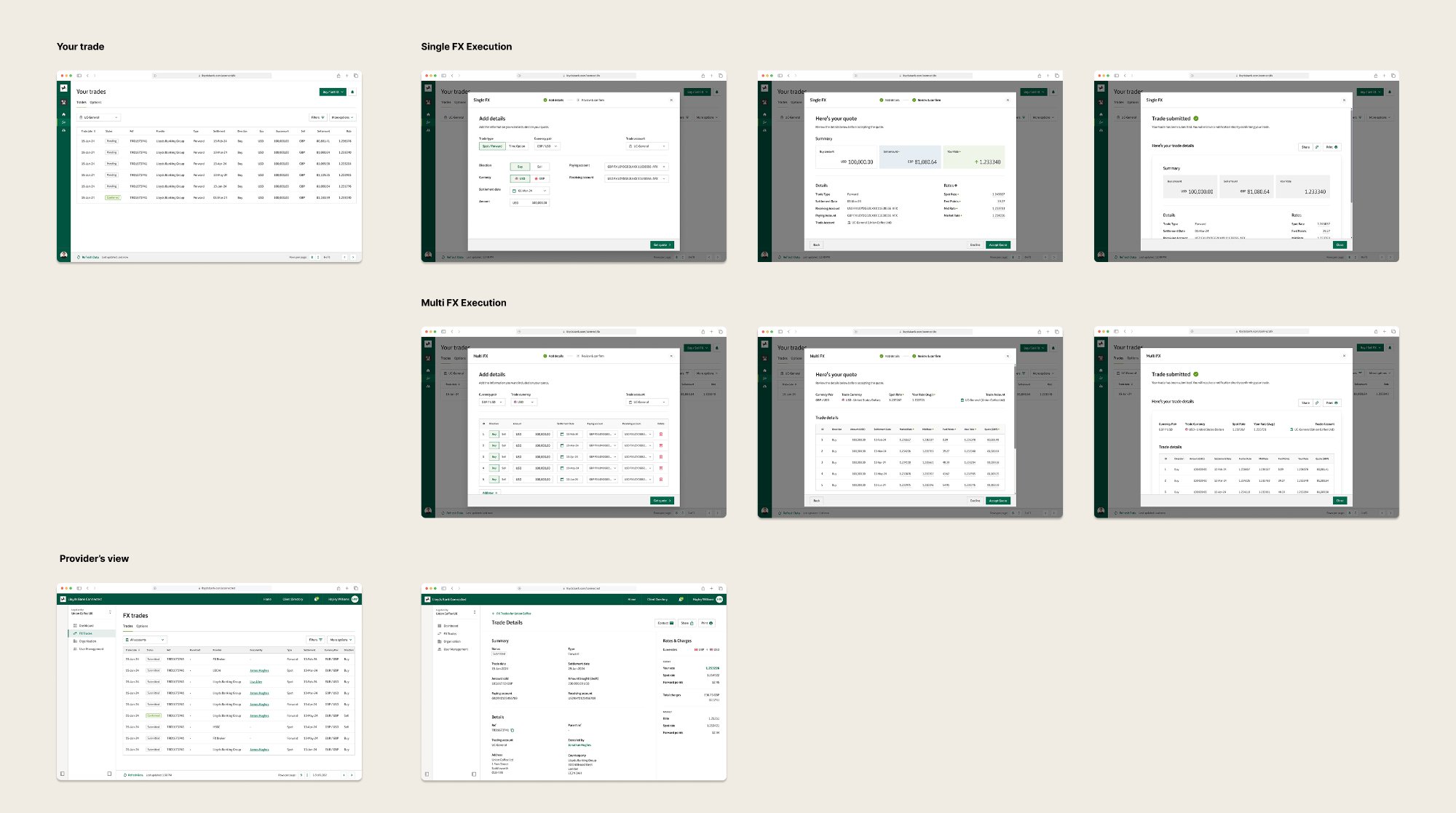Delete row 1 in Multi FX Add details table

pyautogui.click(x=660, y=435)
